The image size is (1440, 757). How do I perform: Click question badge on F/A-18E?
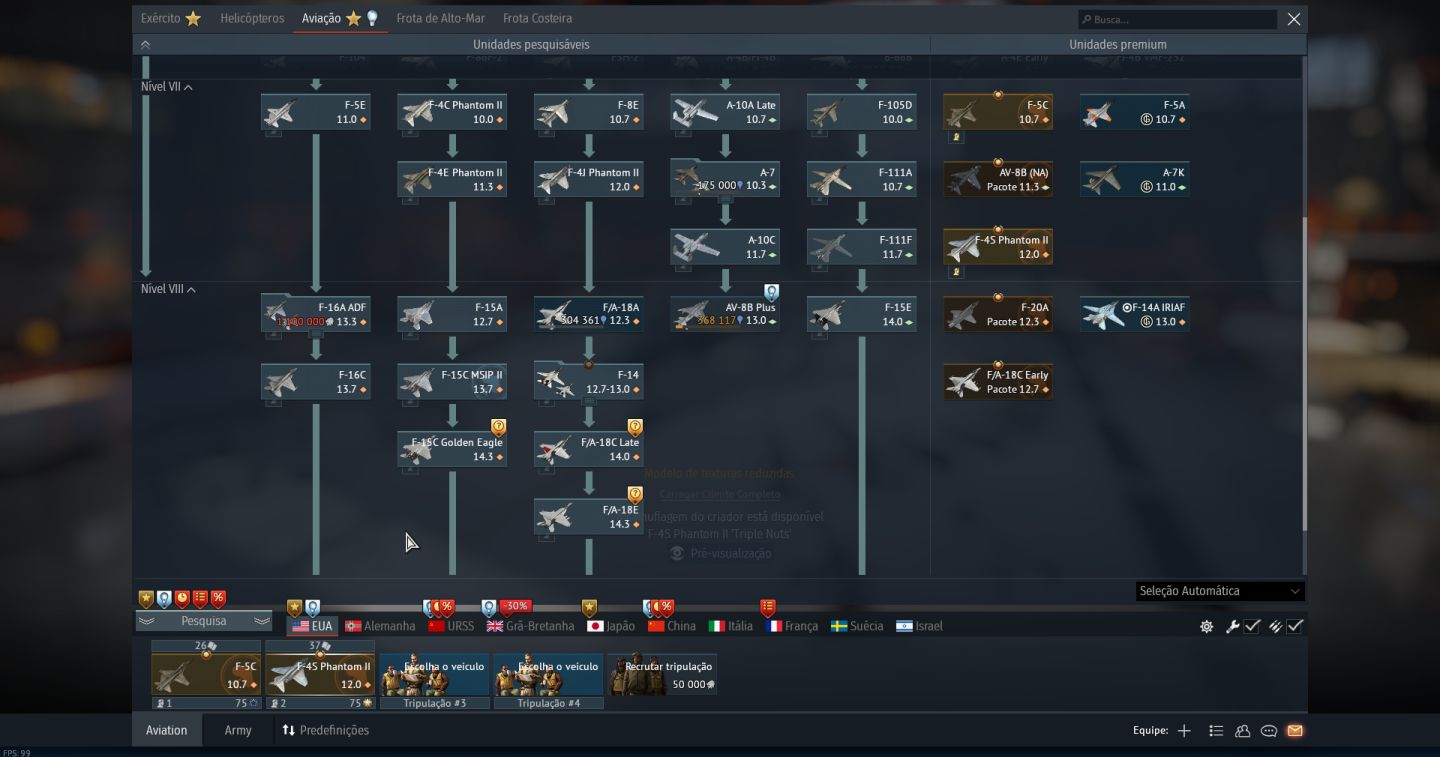click(x=634, y=494)
